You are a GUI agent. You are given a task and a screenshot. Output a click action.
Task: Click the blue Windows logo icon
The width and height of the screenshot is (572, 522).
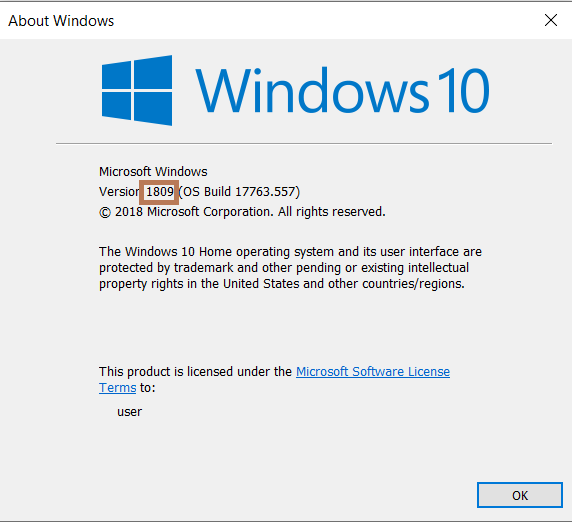pyautogui.click(x=137, y=90)
